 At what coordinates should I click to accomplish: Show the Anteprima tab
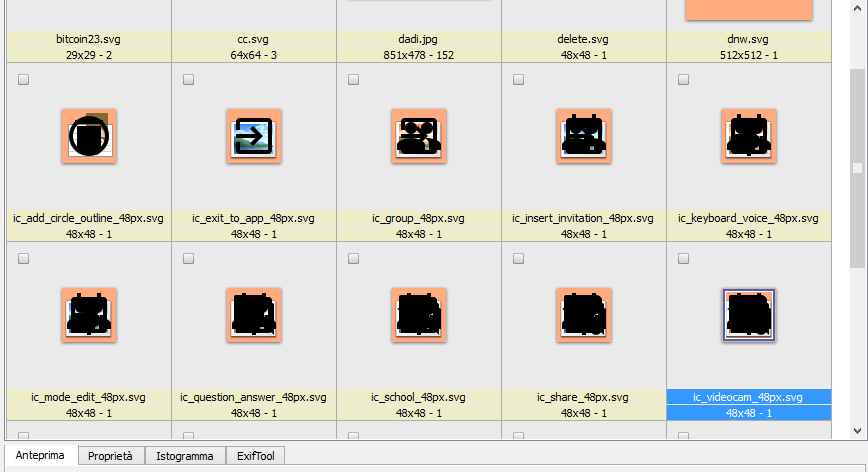coord(40,455)
